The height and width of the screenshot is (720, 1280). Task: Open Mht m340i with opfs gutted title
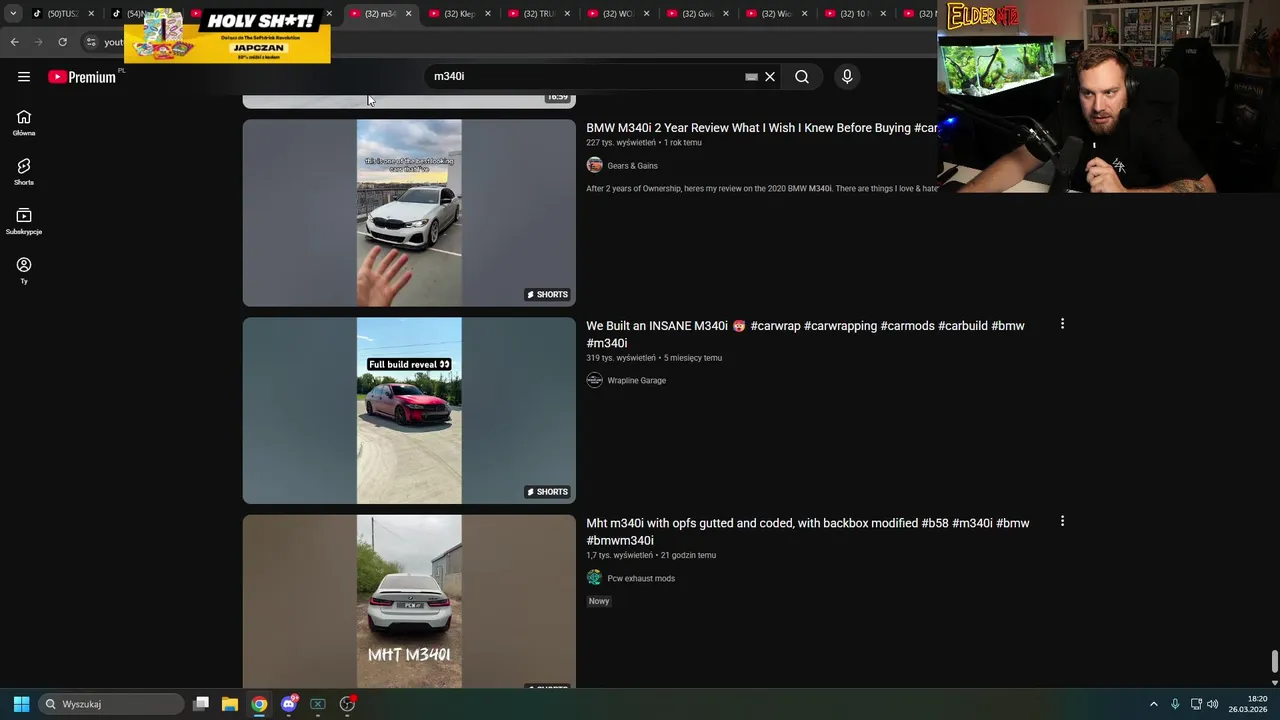click(x=807, y=532)
